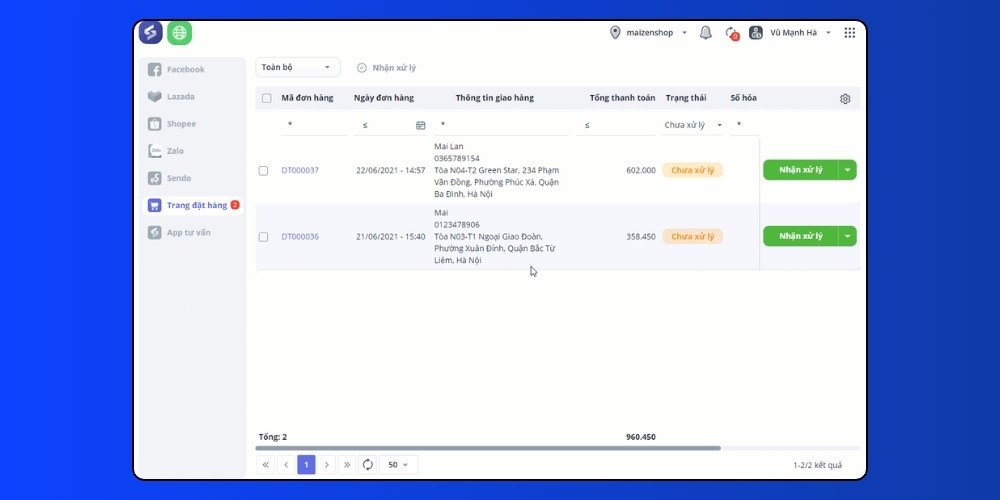Click the horizontal table scrollbar

[500, 448]
